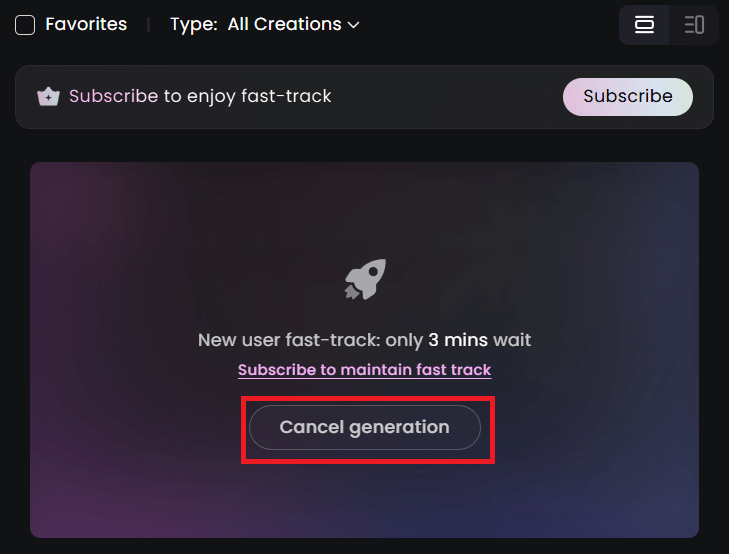Click the pink Subscribe word in banner

coord(113,96)
